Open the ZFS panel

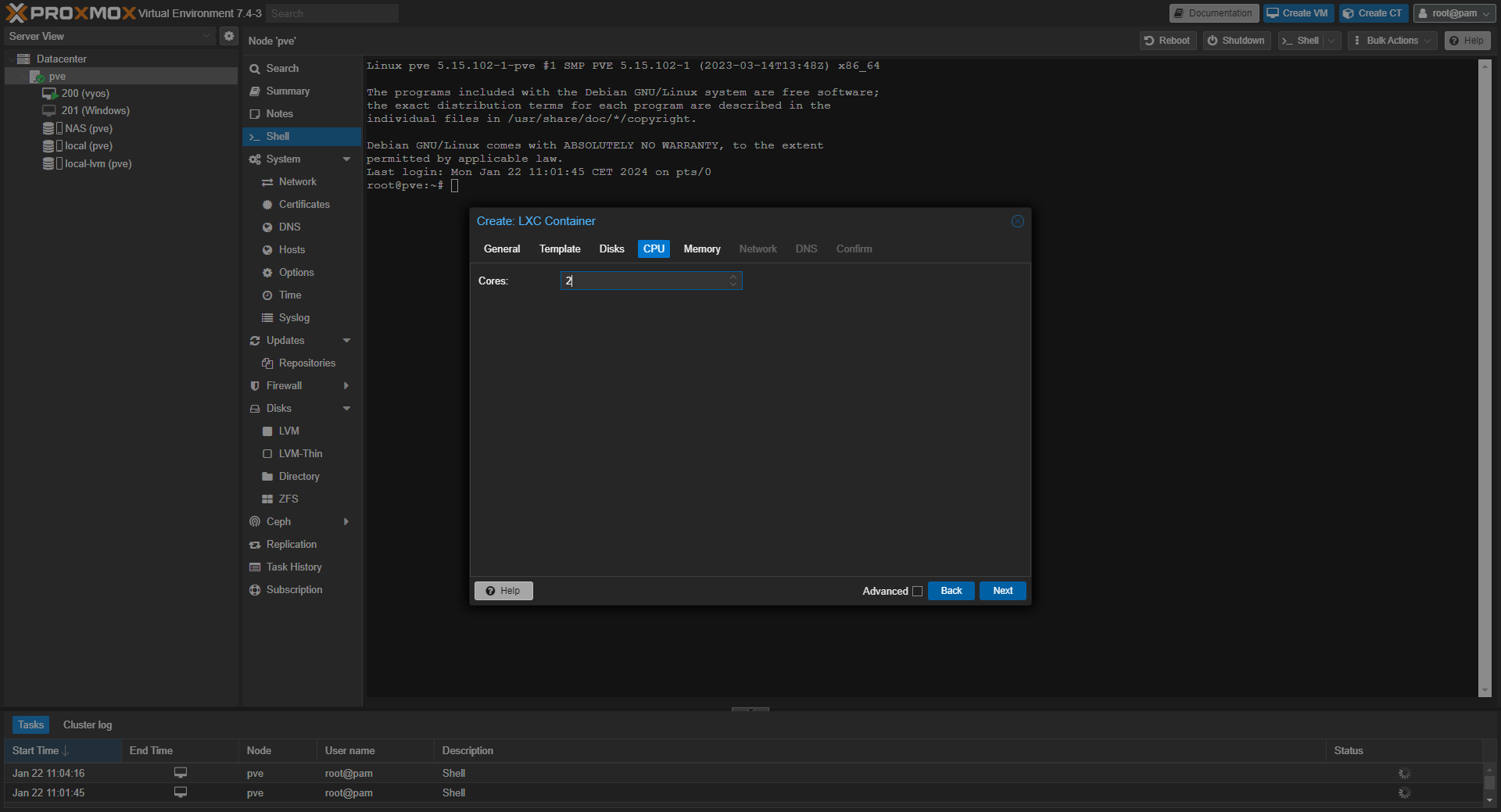[302, 499]
